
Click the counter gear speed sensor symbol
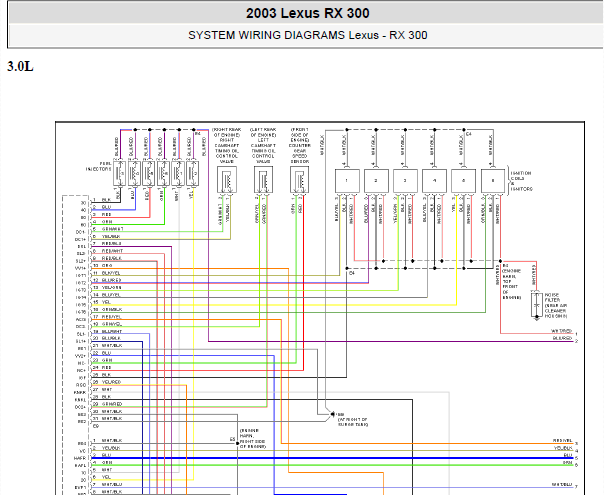tap(300, 180)
